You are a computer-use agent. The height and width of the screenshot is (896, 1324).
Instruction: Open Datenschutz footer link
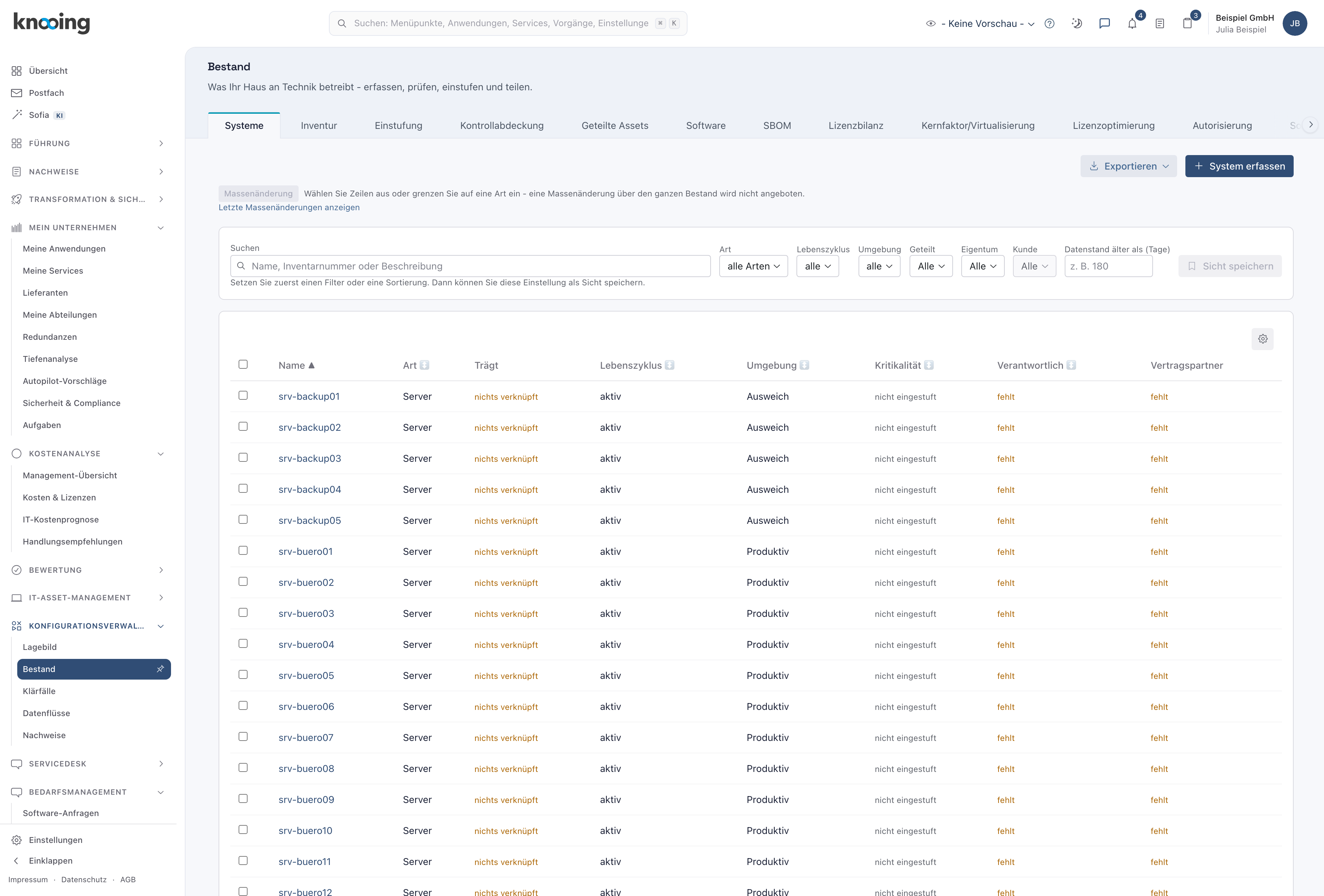pos(84,879)
